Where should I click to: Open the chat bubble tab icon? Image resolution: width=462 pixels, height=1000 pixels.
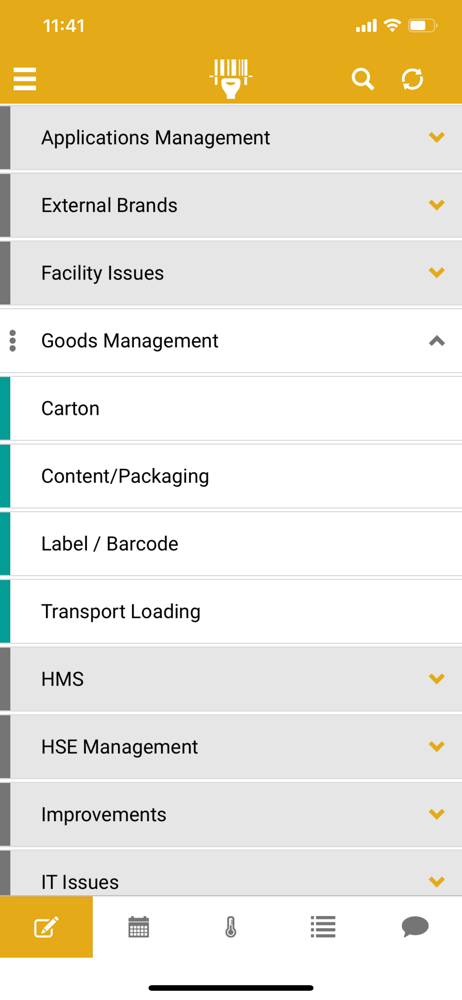pyautogui.click(x=415, y=927)
